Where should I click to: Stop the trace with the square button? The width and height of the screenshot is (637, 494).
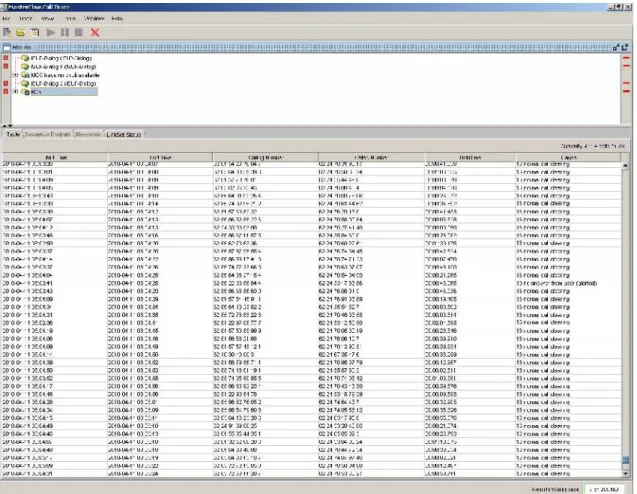click(x=79, y=32)
